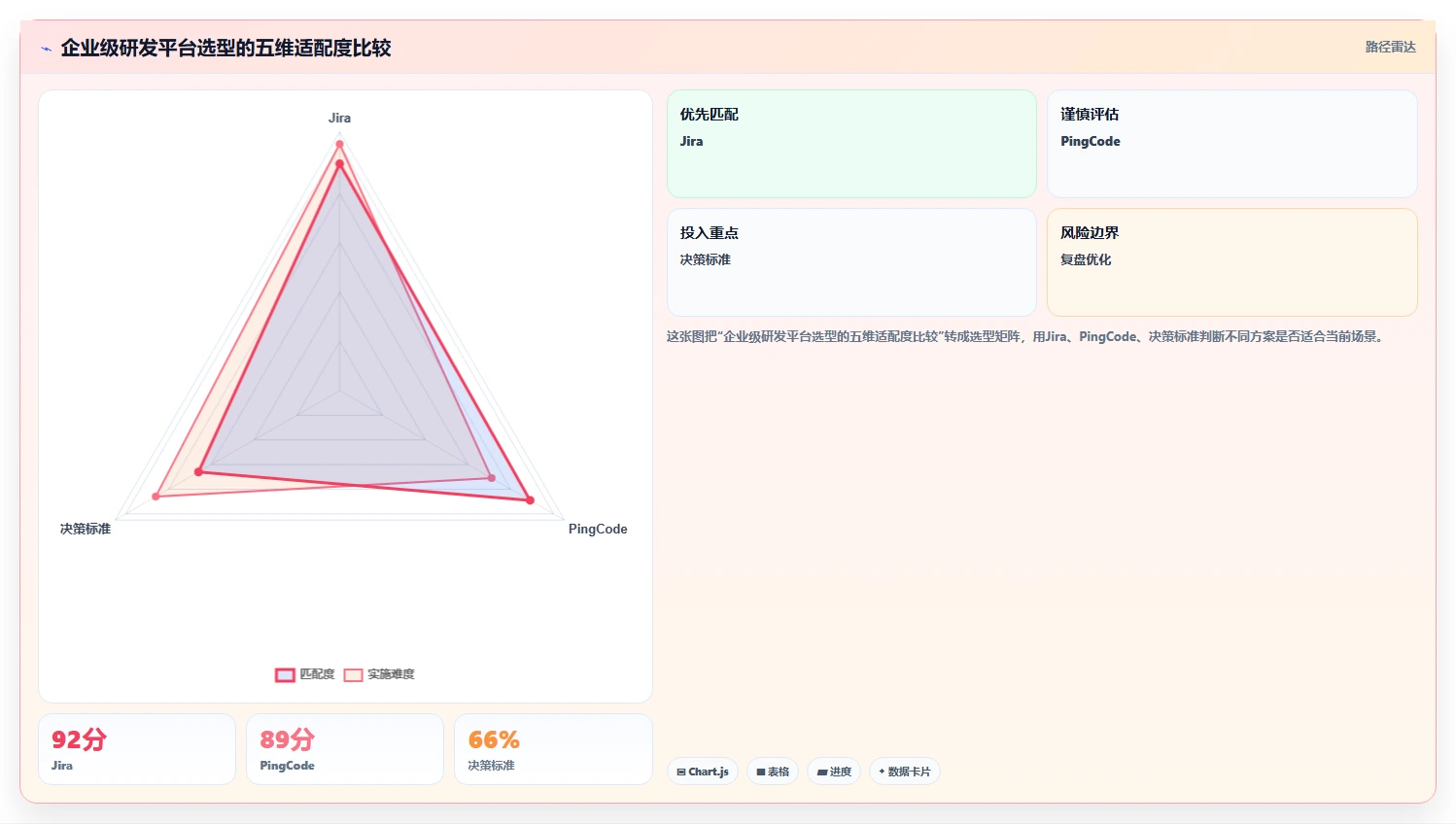Click the 路径雷达 label in header

coord(1390,47)
